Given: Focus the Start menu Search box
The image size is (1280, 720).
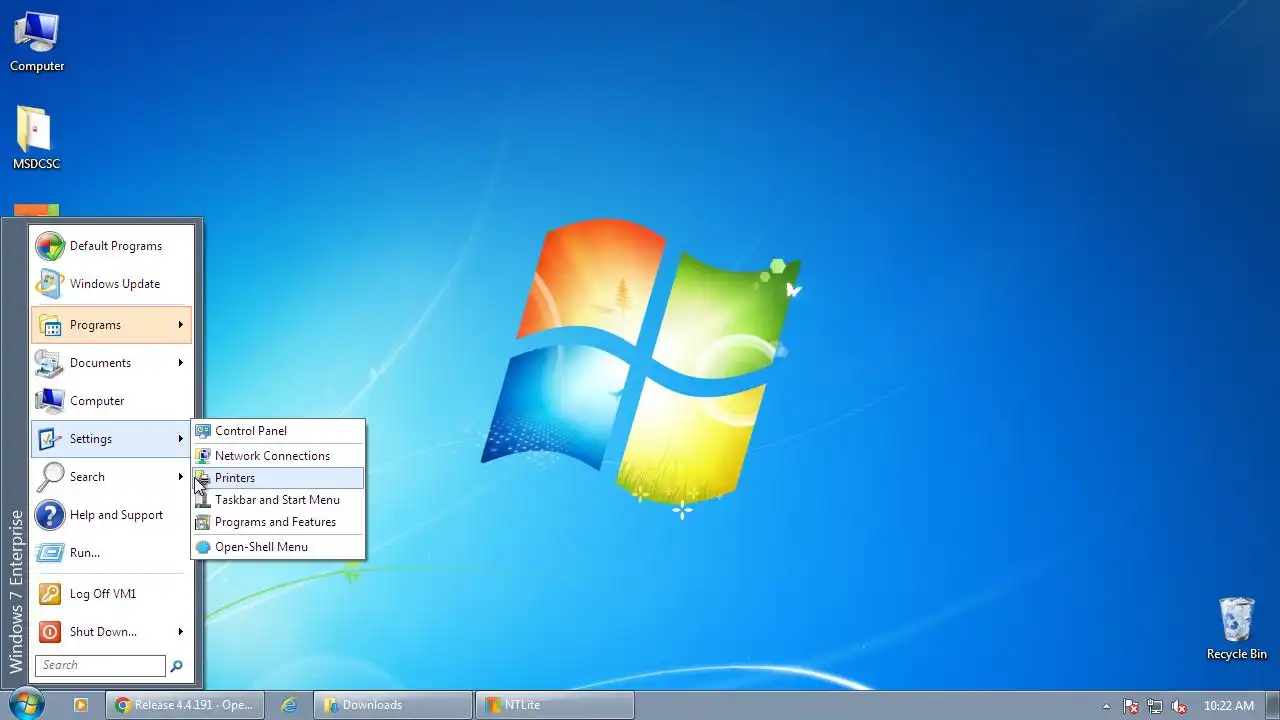Looking at the screenshot, I should pyautogui.click(x=100, y=665).
